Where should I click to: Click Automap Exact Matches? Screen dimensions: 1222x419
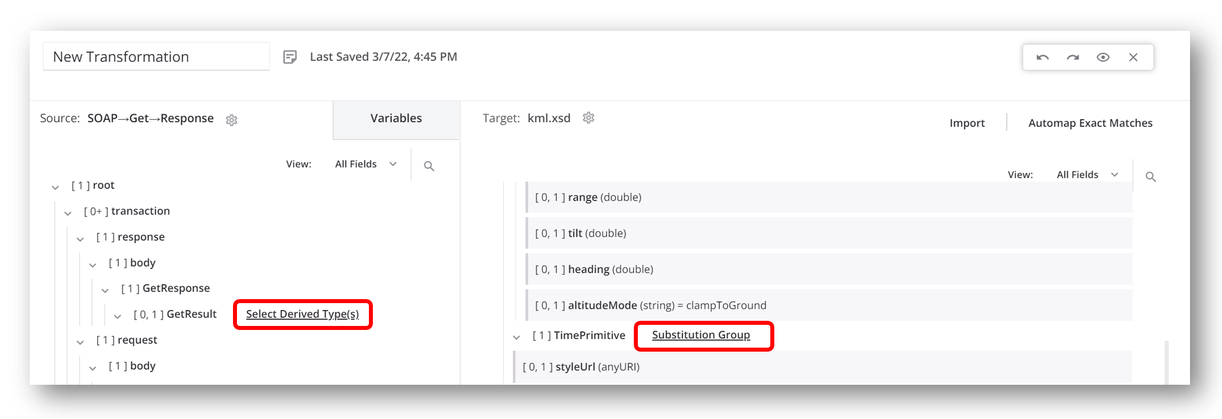pos(1090,123)
